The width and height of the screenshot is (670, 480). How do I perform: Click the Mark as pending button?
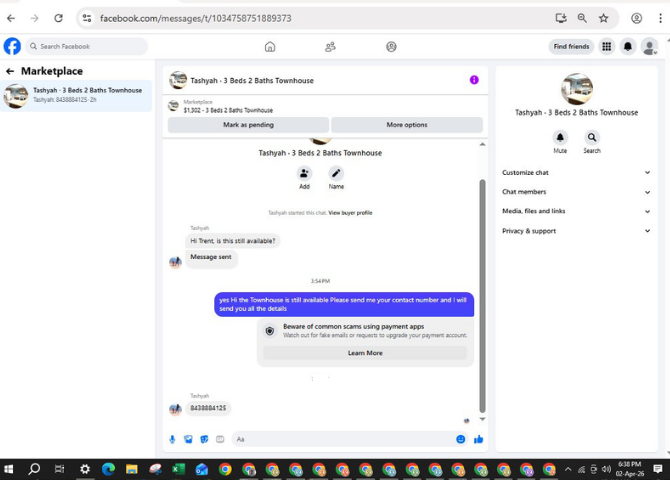pyautogui.click(x=248, y=125)
